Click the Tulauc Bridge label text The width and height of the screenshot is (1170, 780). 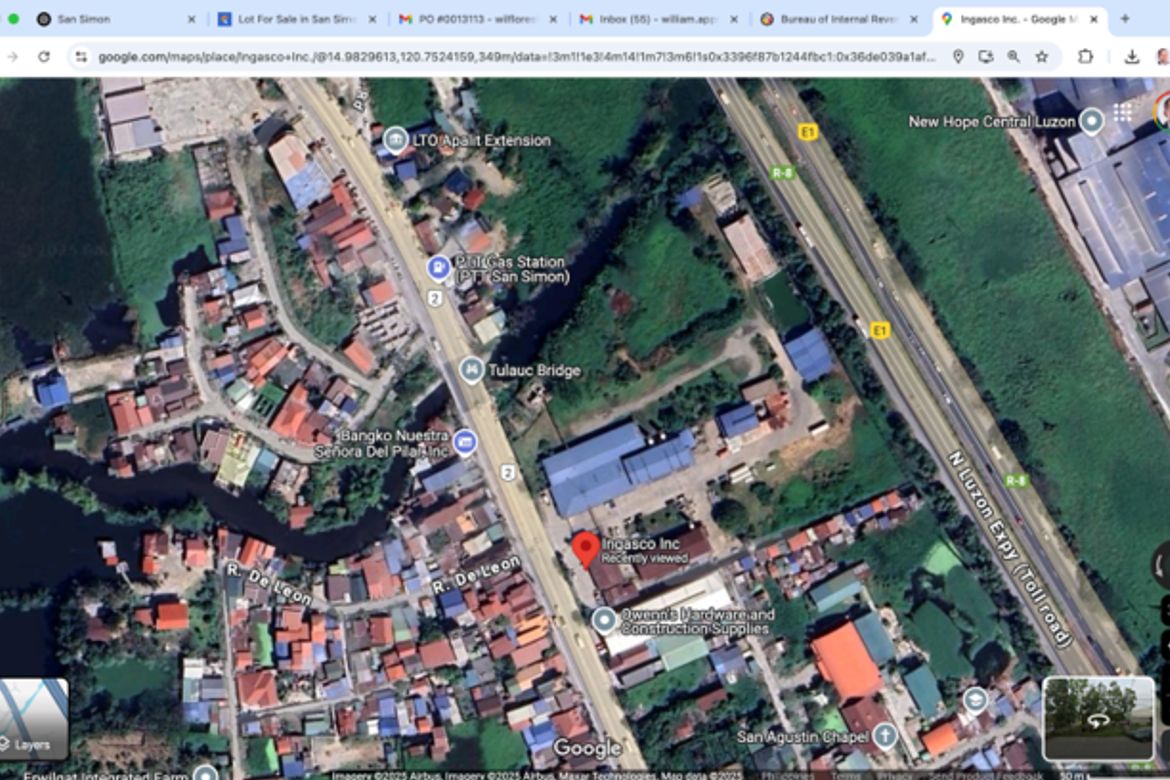tap(534, 370)
